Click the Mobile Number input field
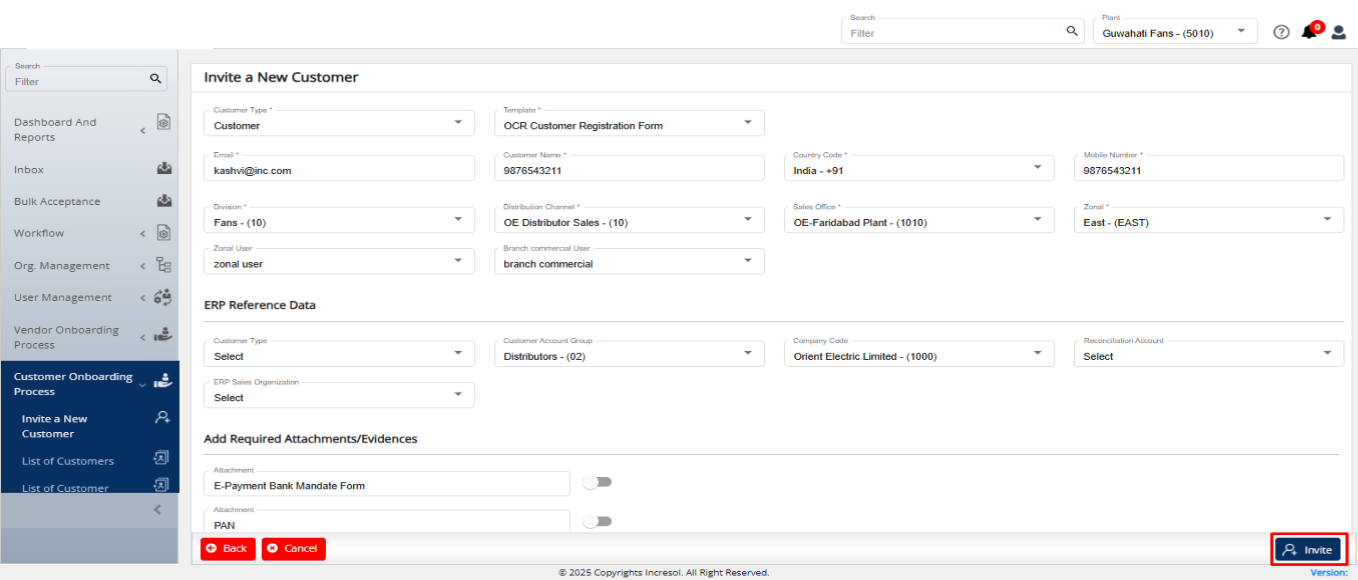 point(1209,169)
